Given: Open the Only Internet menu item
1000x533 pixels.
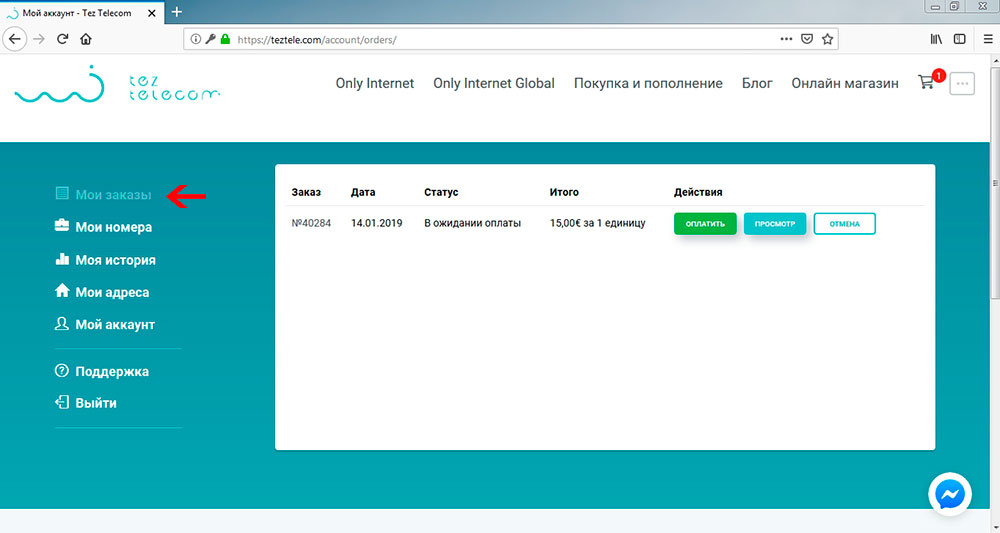Looking at the screenshot, I should point(375,84).
